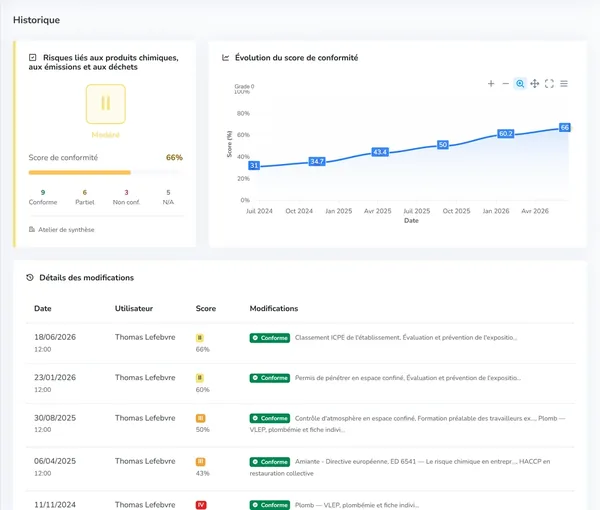Image resolution: width=600 pixels, height=510 pixels.
Task: Click the grade II Modéré badge
Action: (106, 104)
